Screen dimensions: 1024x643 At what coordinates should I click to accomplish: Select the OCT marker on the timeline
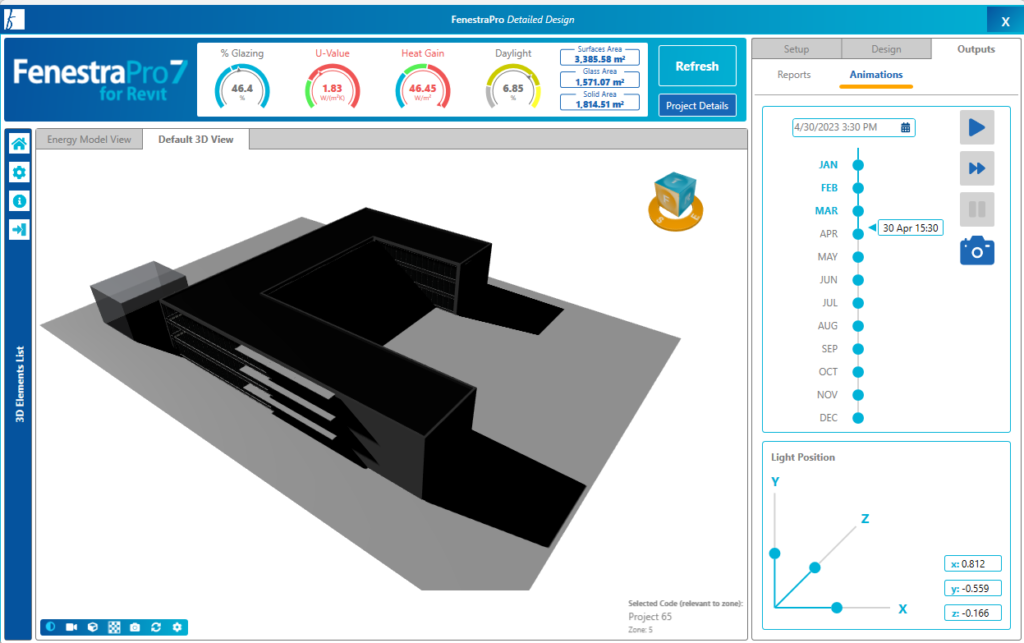(858, 372)
